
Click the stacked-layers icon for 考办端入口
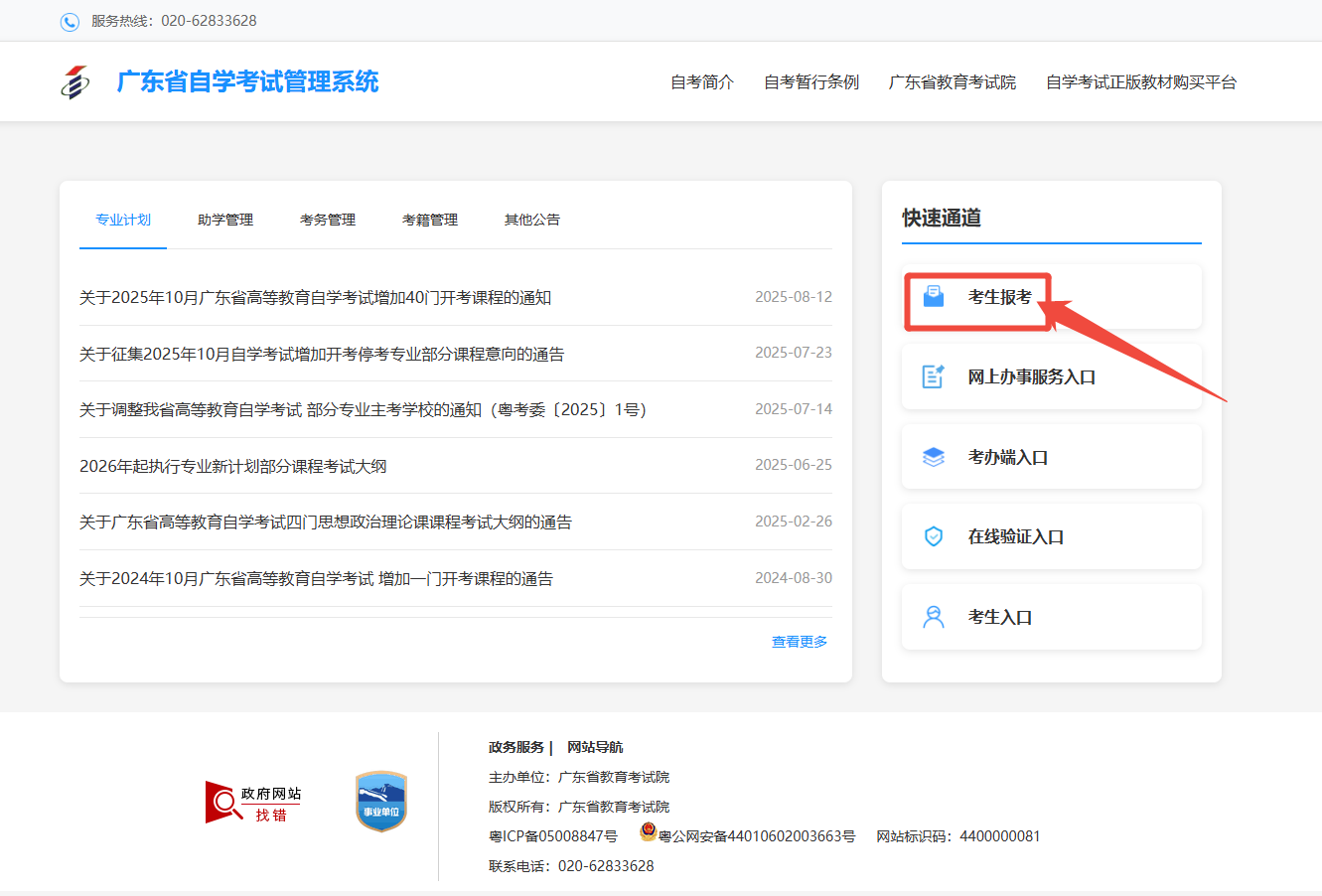[x=935, y=456]
